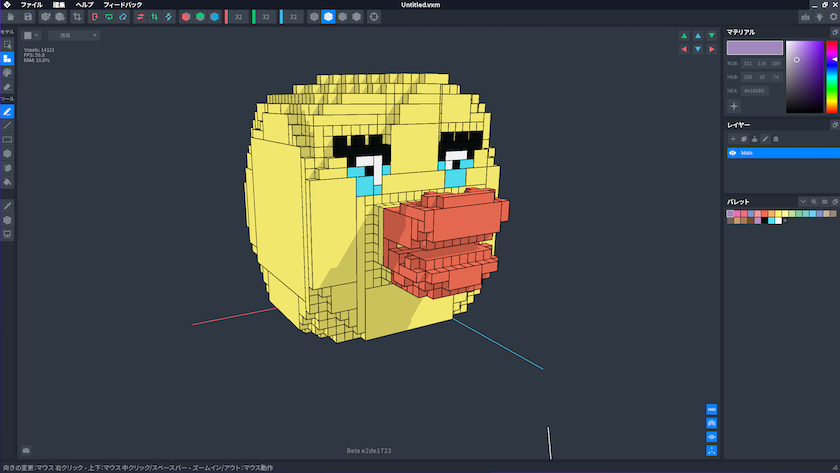
Task: Rename layer using the pencil icon
Action: [x=765, y=139]
